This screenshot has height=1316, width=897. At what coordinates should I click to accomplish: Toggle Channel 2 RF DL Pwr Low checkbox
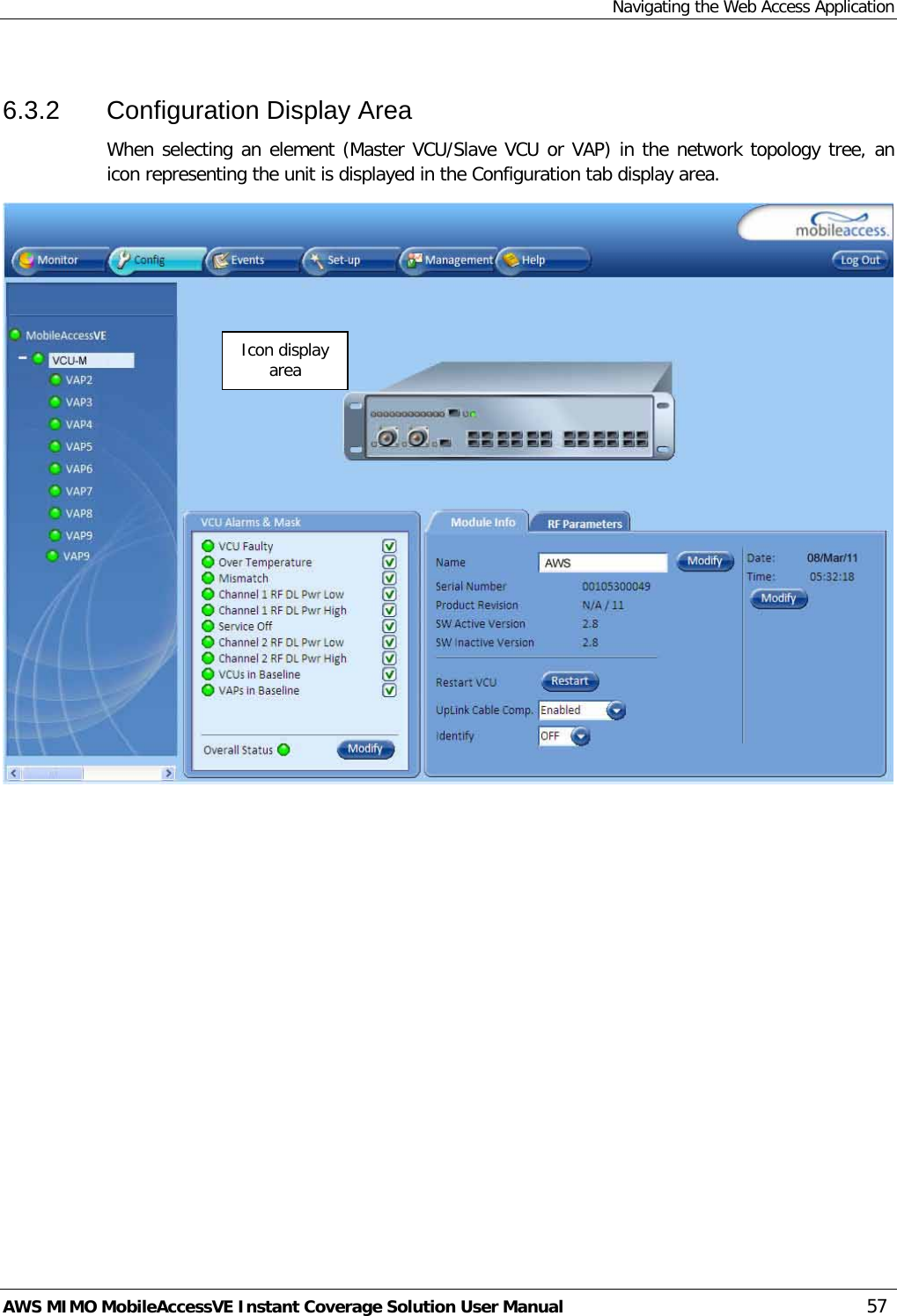tap(389, 642)
